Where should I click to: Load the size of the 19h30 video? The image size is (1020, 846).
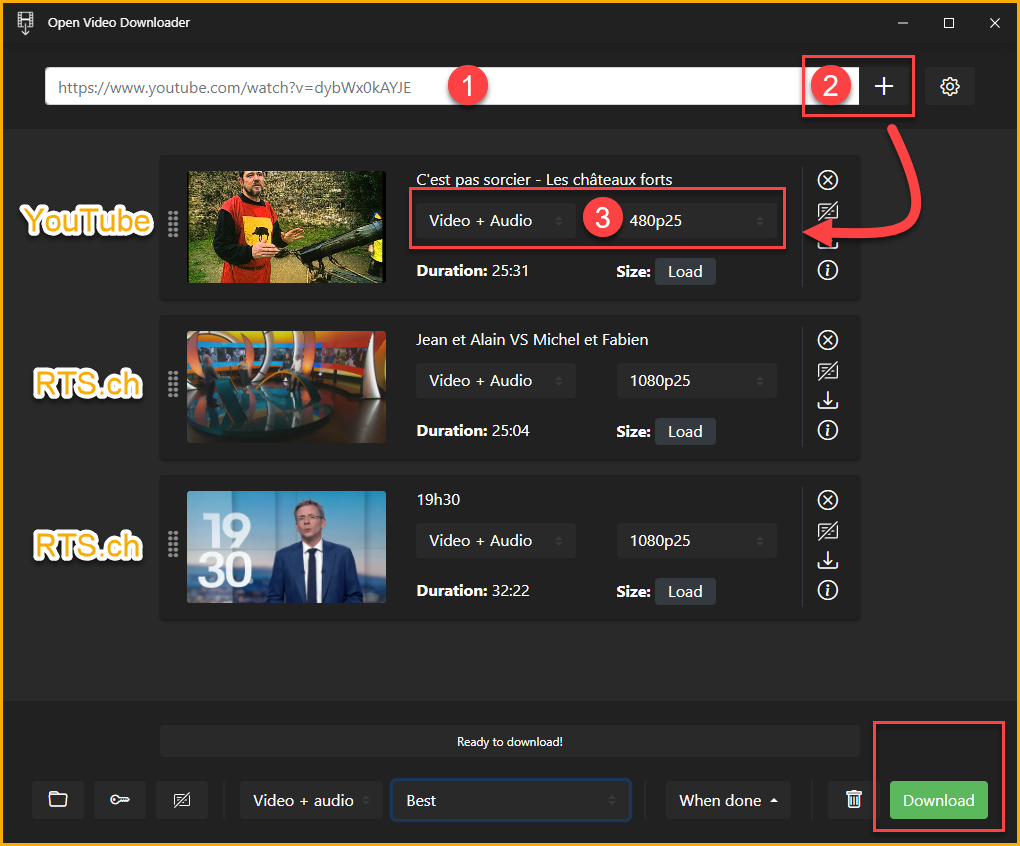click(685, 591)
